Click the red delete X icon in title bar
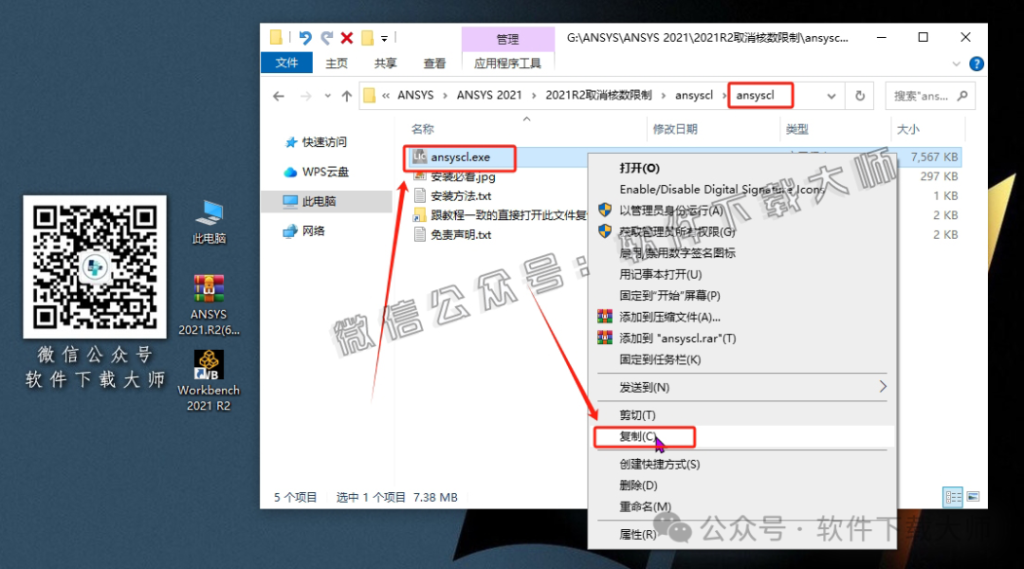The width and height of the screenshot is (1024, 569). 347,38
